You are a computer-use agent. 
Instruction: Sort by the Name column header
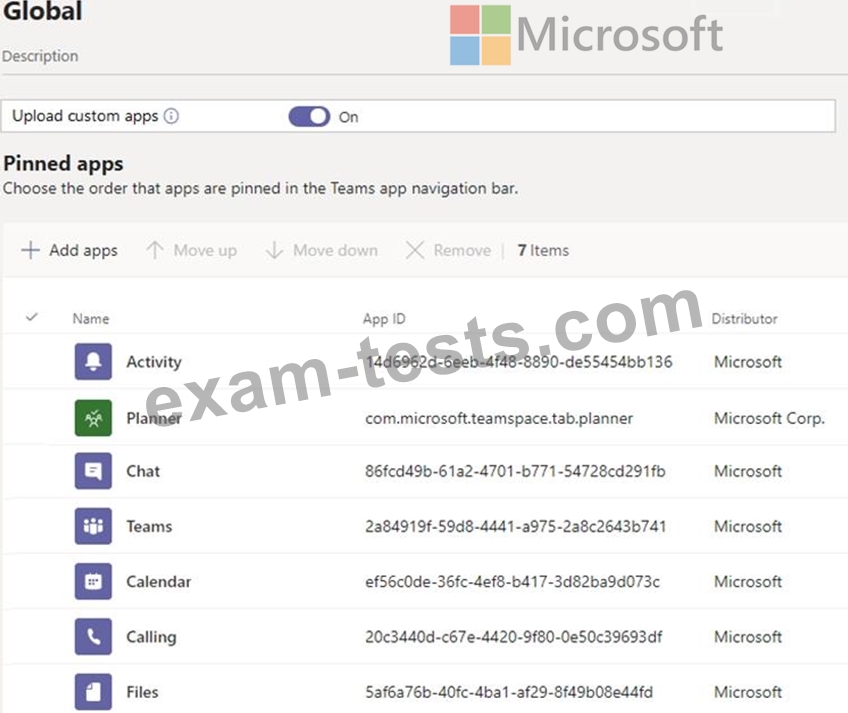(x=91, y=319)
